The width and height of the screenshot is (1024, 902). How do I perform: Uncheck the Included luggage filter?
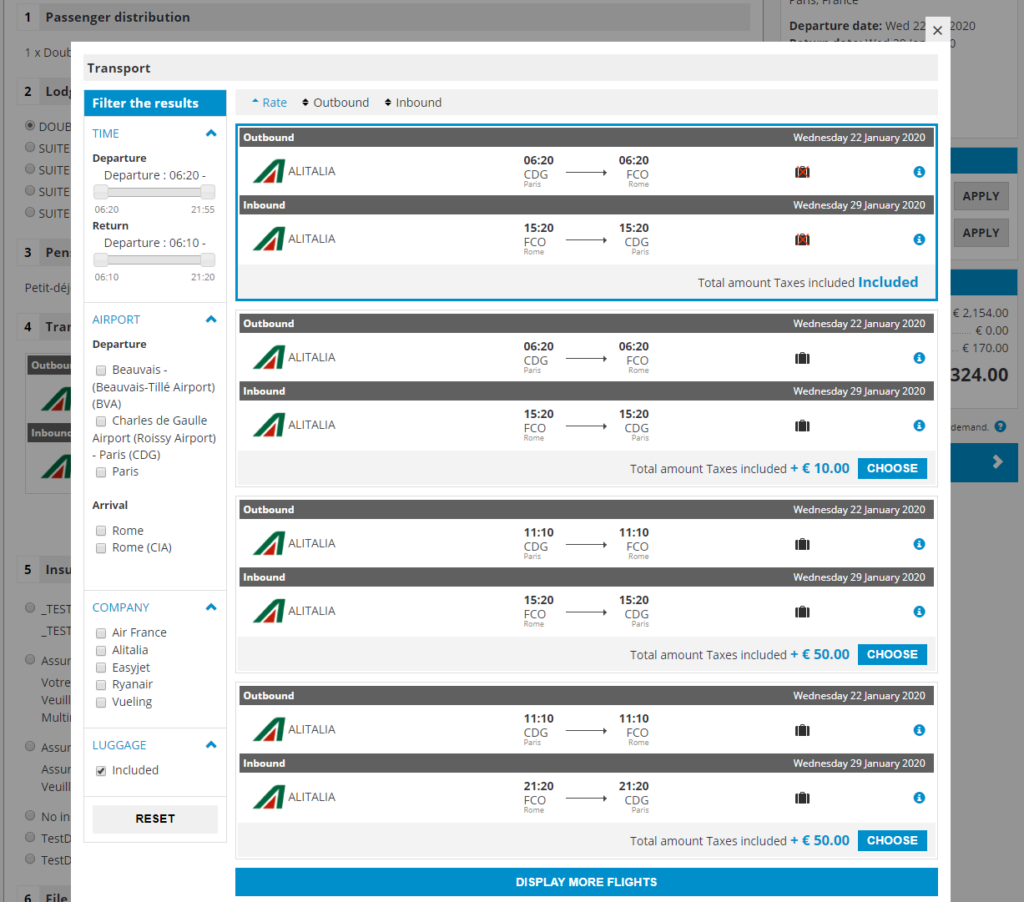(101, 771)
